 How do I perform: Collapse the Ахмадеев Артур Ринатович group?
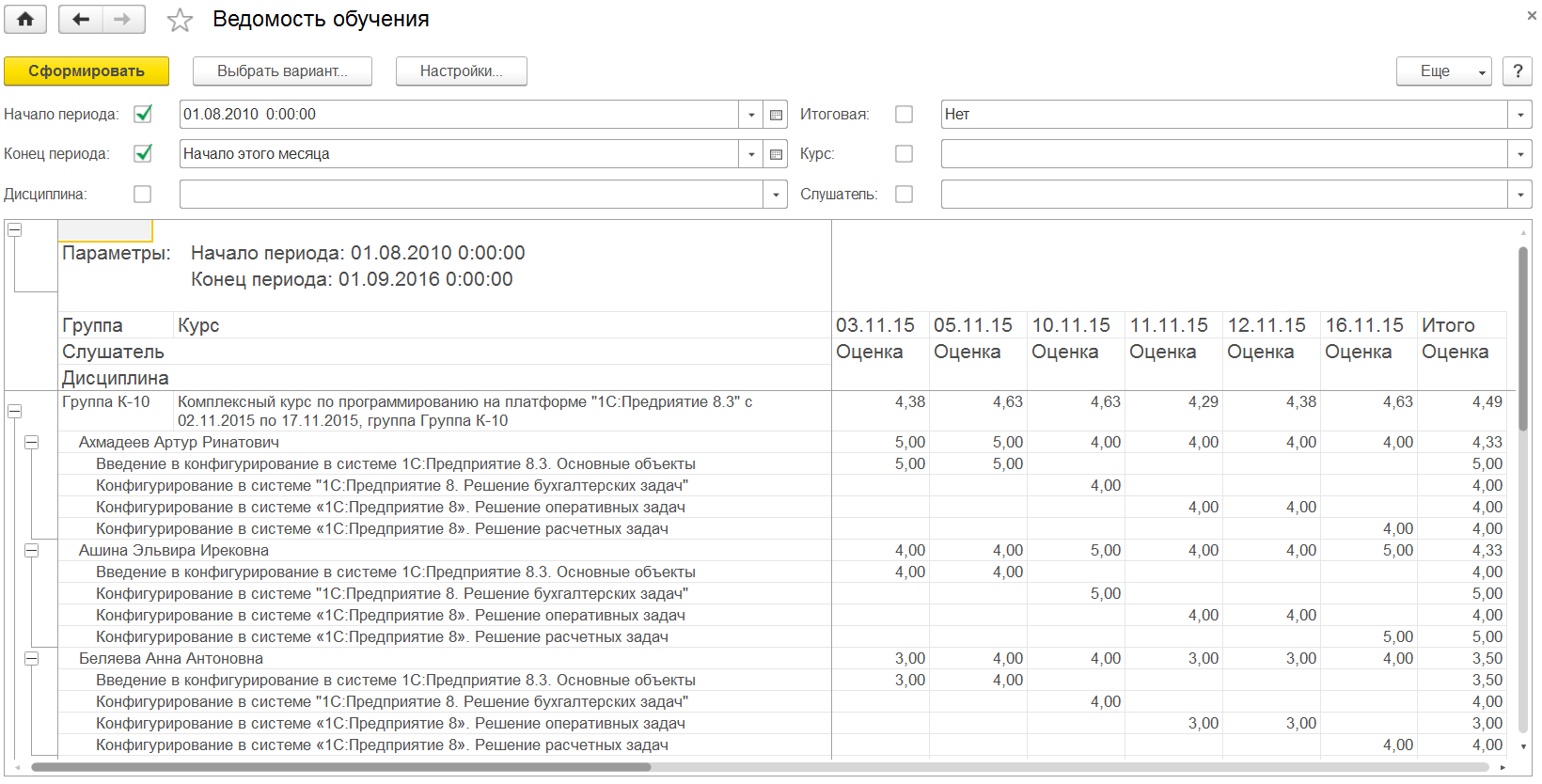pyautogui.click(x=31, y=442)
